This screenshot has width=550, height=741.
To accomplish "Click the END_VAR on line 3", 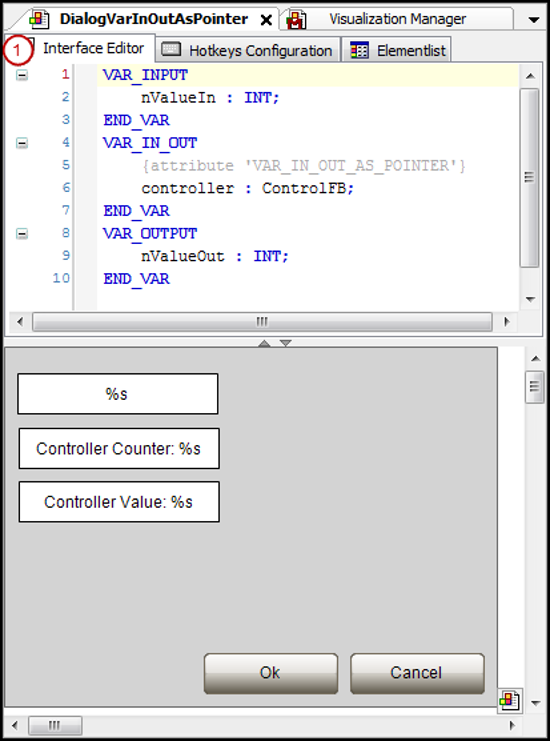I will [137, 120].
